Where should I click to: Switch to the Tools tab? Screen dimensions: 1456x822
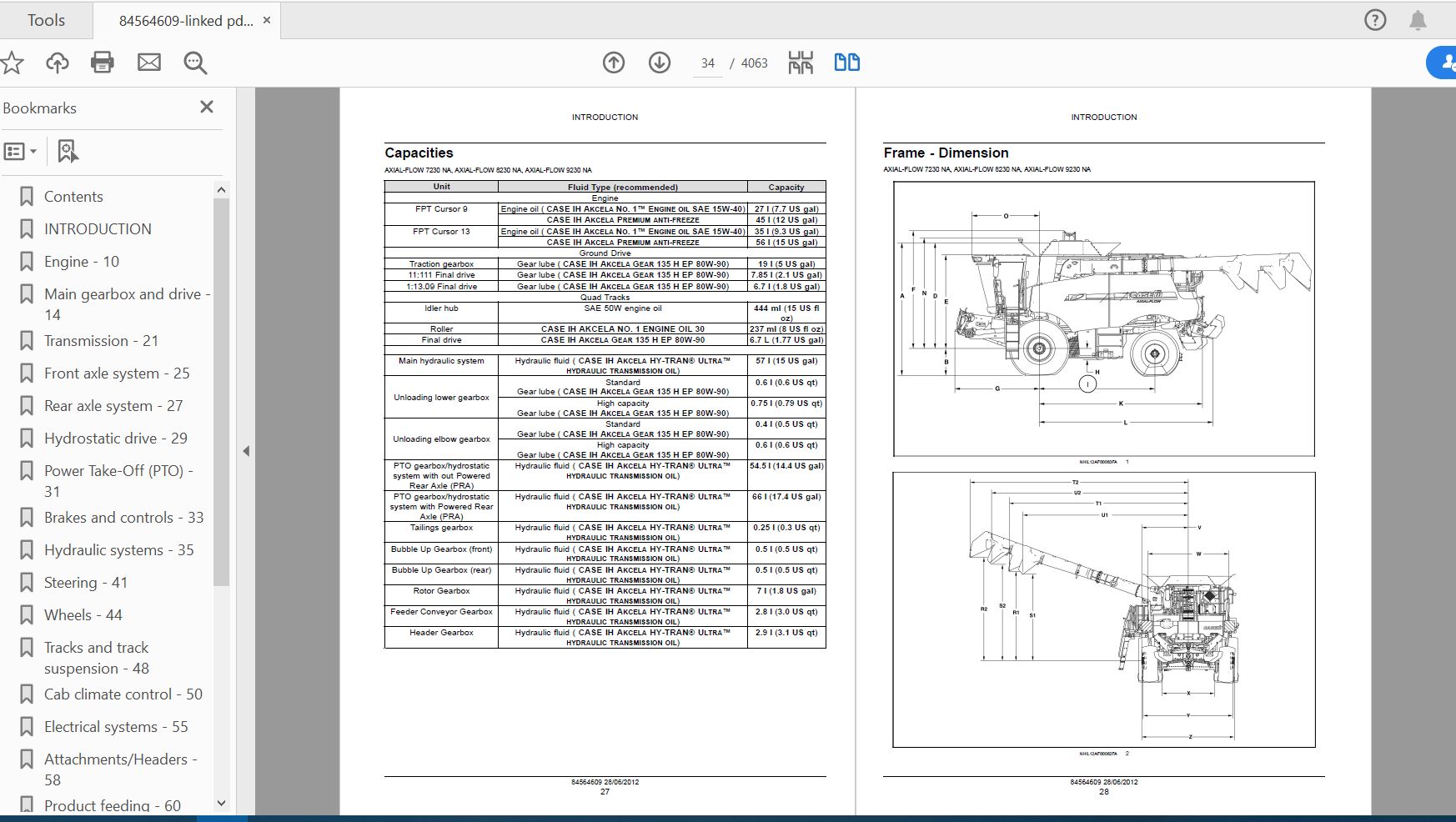pos(46,20)
